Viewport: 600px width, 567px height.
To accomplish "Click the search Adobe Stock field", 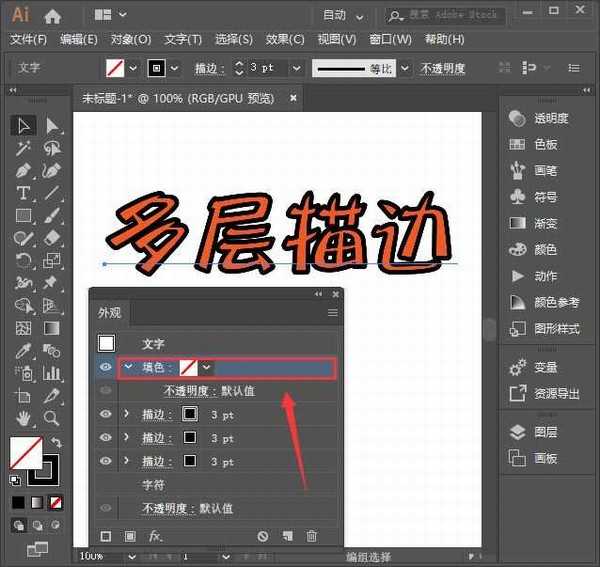I will (x=445, y=16).
